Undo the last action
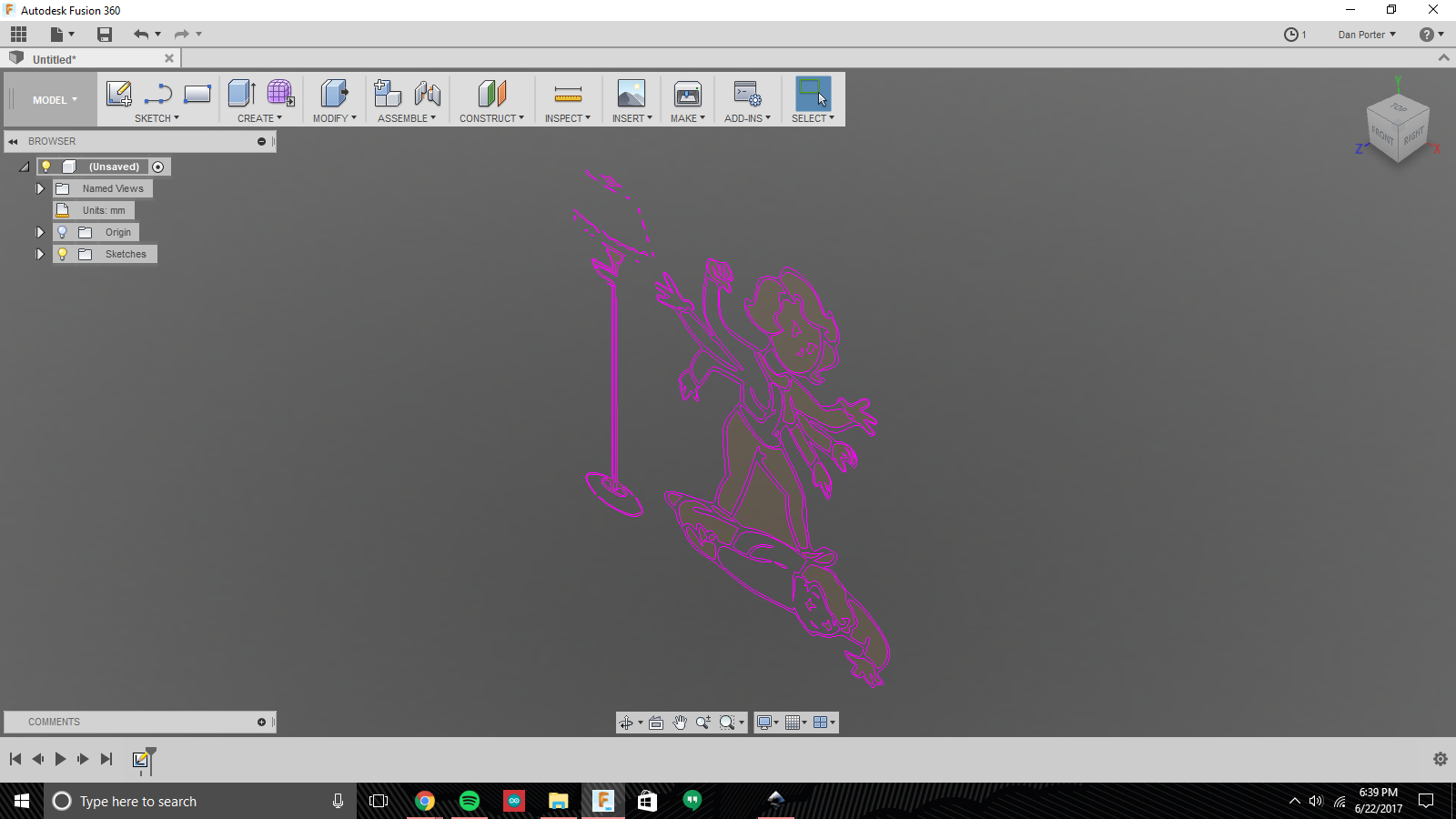 [x=141, y=35]
